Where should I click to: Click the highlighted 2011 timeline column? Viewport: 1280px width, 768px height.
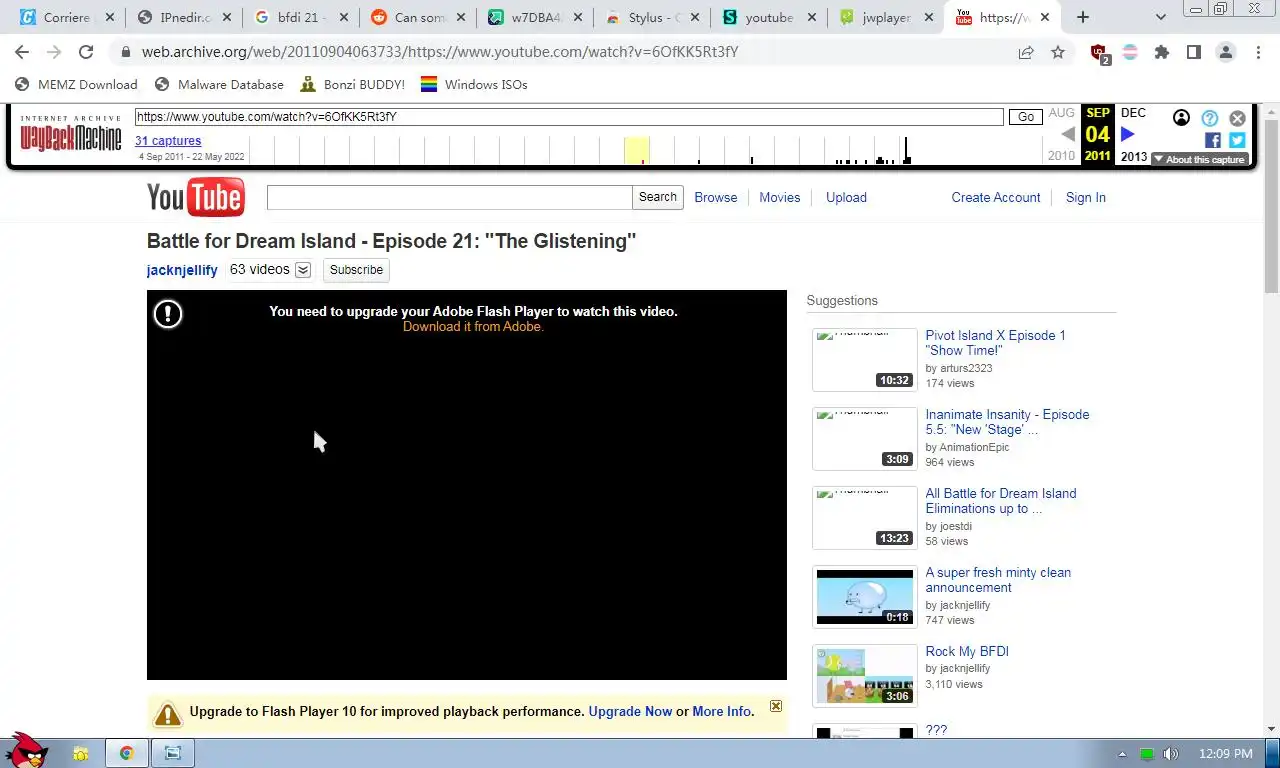(x=637, y=150)
